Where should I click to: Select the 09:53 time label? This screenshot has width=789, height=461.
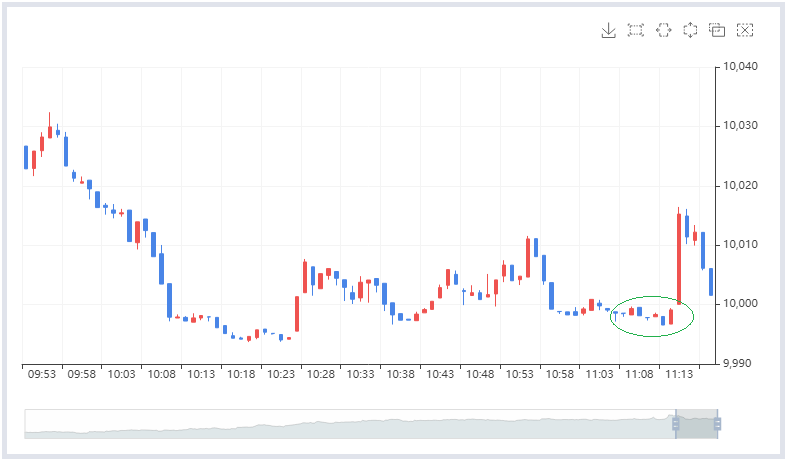(x=42, y=374)
